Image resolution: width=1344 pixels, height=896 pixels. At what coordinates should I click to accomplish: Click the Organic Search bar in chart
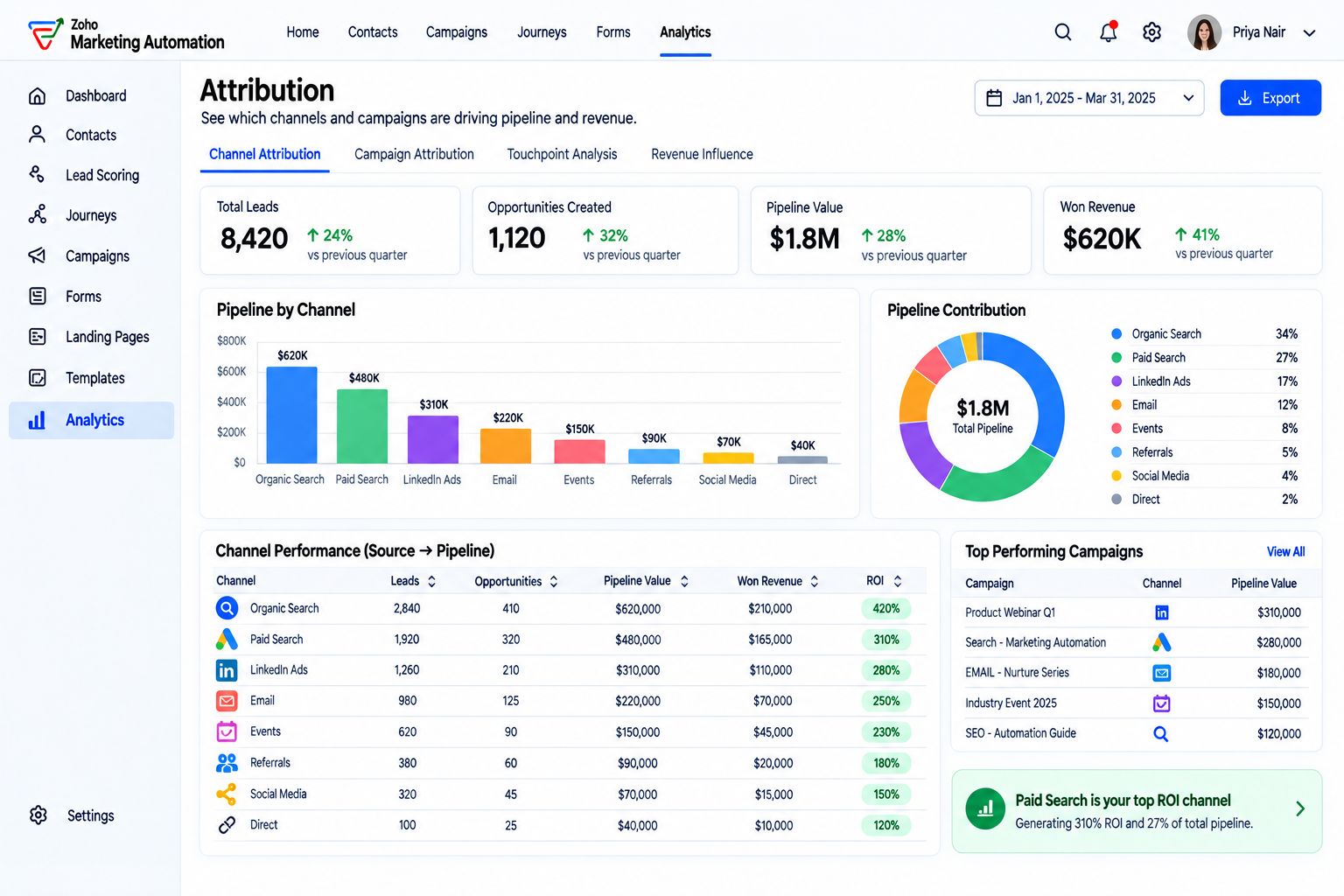(x=291, y=415)
